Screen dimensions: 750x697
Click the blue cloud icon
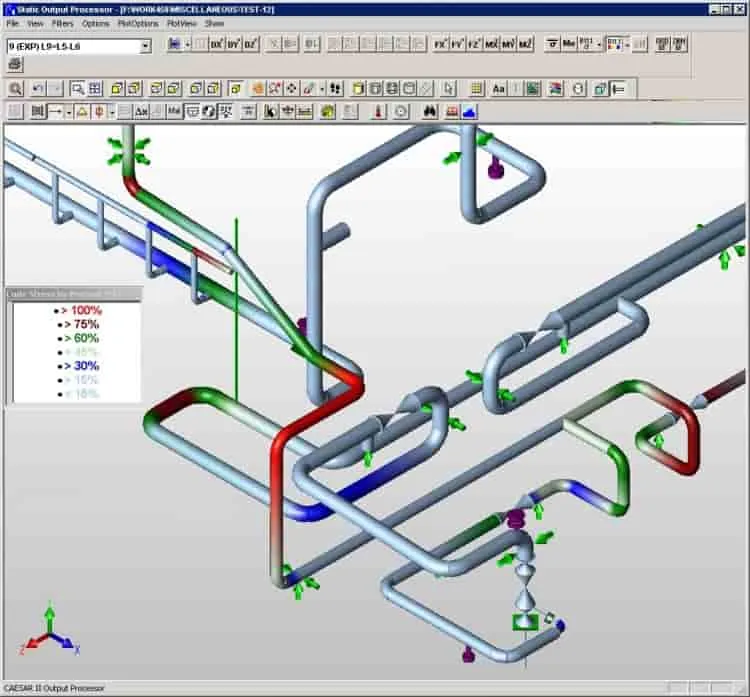coord(469,112)
